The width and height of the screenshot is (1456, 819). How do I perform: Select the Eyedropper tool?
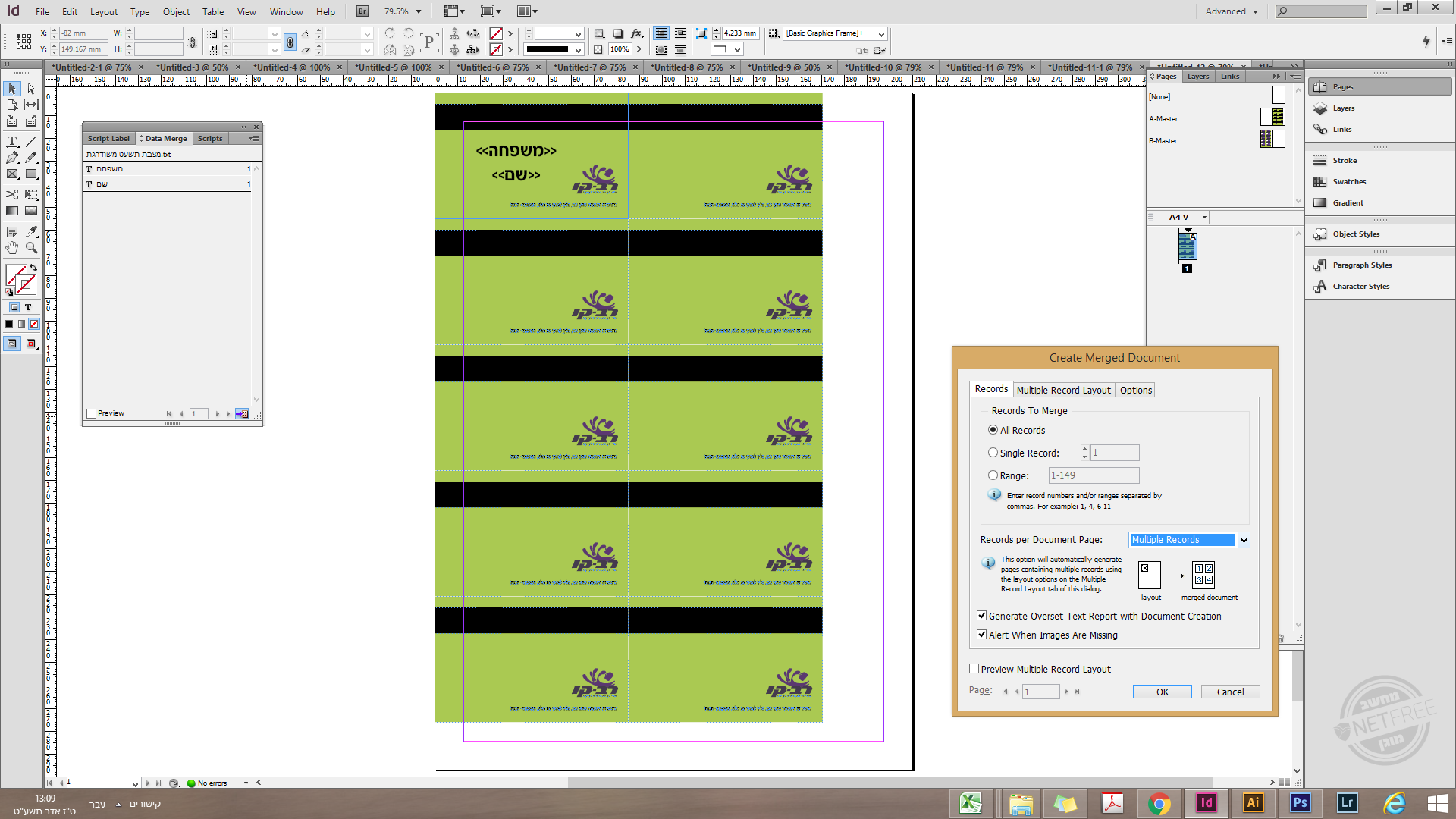coord(31,231)
